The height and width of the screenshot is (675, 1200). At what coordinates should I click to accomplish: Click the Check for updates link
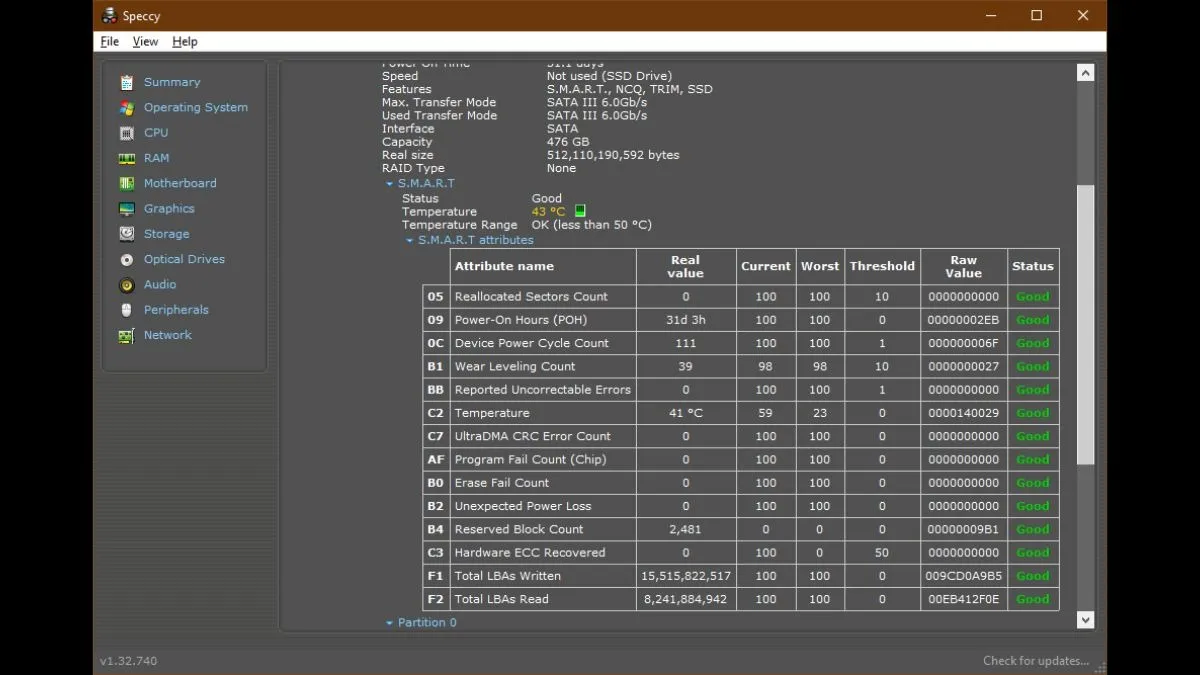(x=1035, y=661)
